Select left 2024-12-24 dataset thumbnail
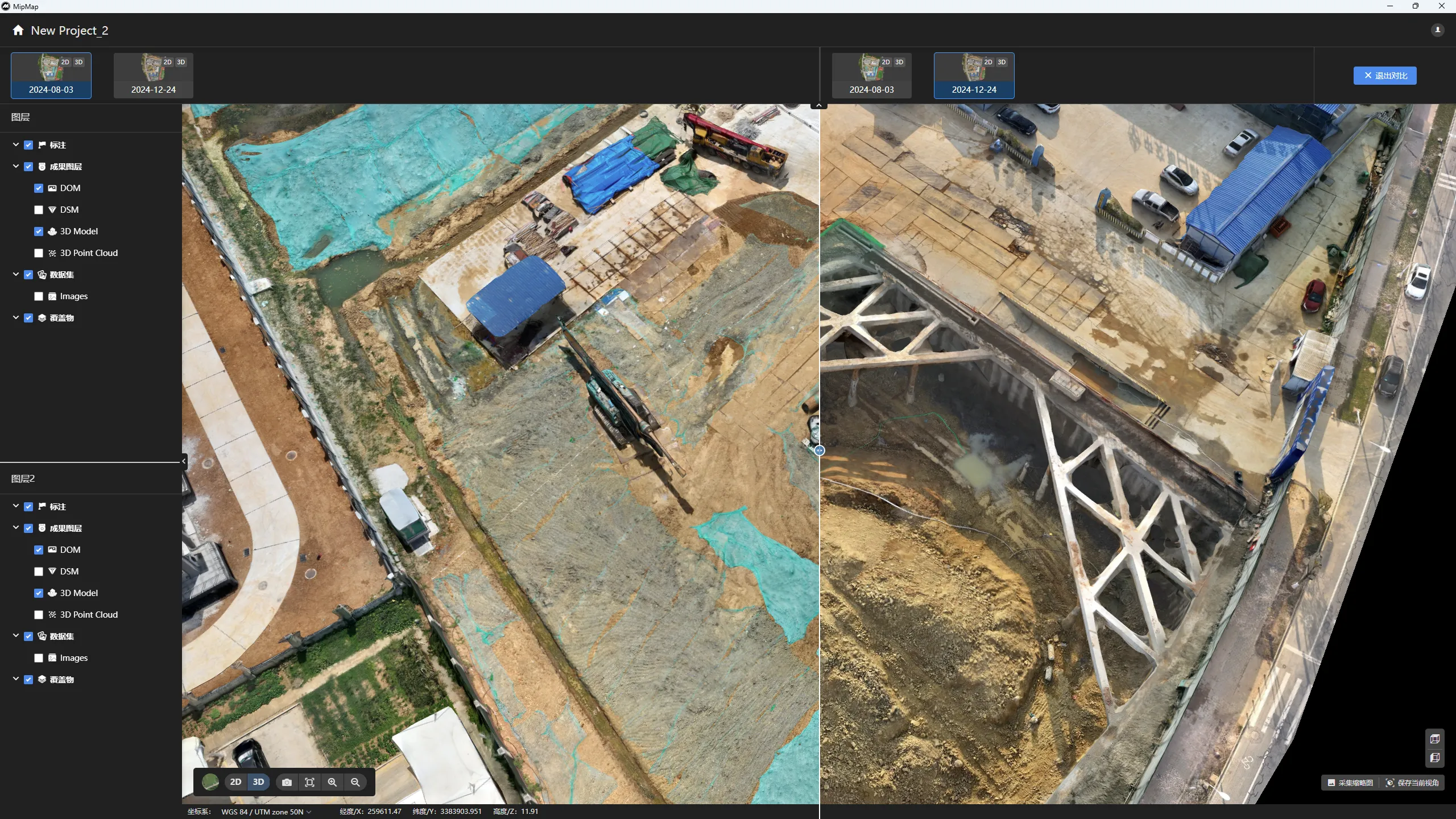This screenshot has width=1456, height=819. coord(153,76)
